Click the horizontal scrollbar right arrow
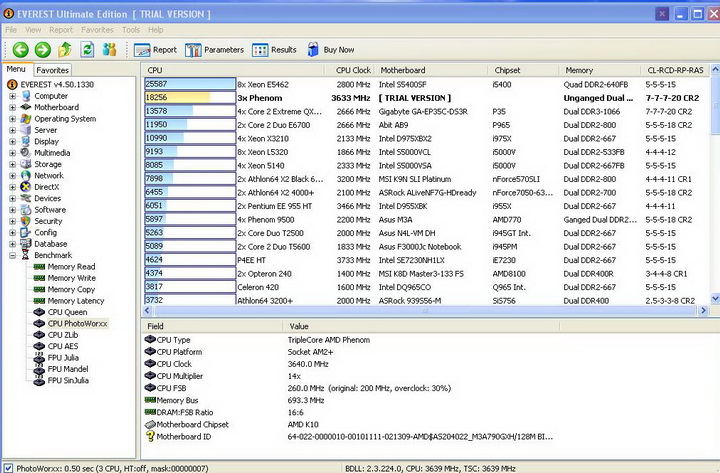 (x=703, y=310)
